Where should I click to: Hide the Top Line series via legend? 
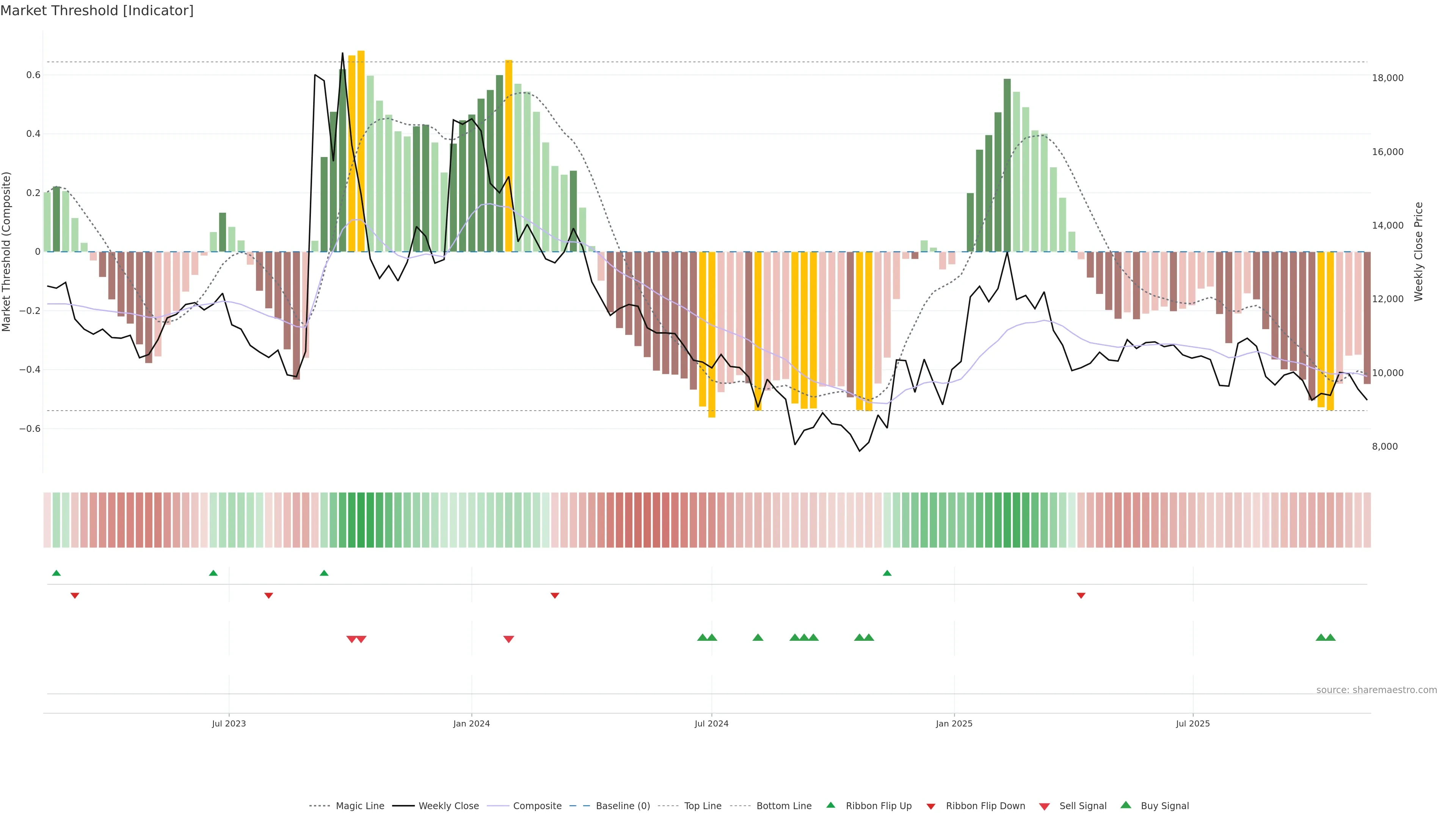(703, 806)
